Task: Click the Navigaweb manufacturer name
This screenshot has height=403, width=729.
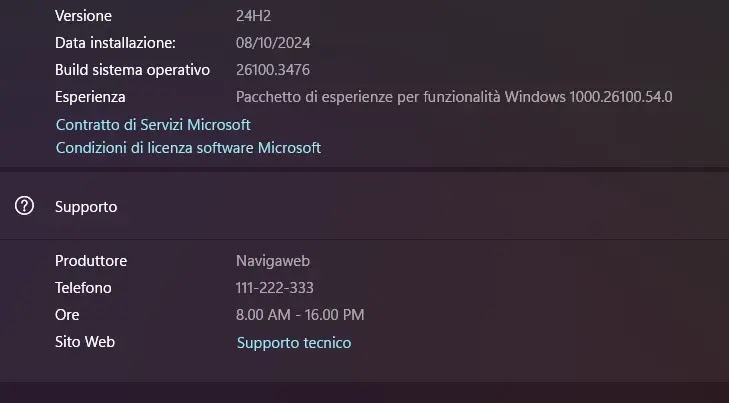Action: (273, 261)
